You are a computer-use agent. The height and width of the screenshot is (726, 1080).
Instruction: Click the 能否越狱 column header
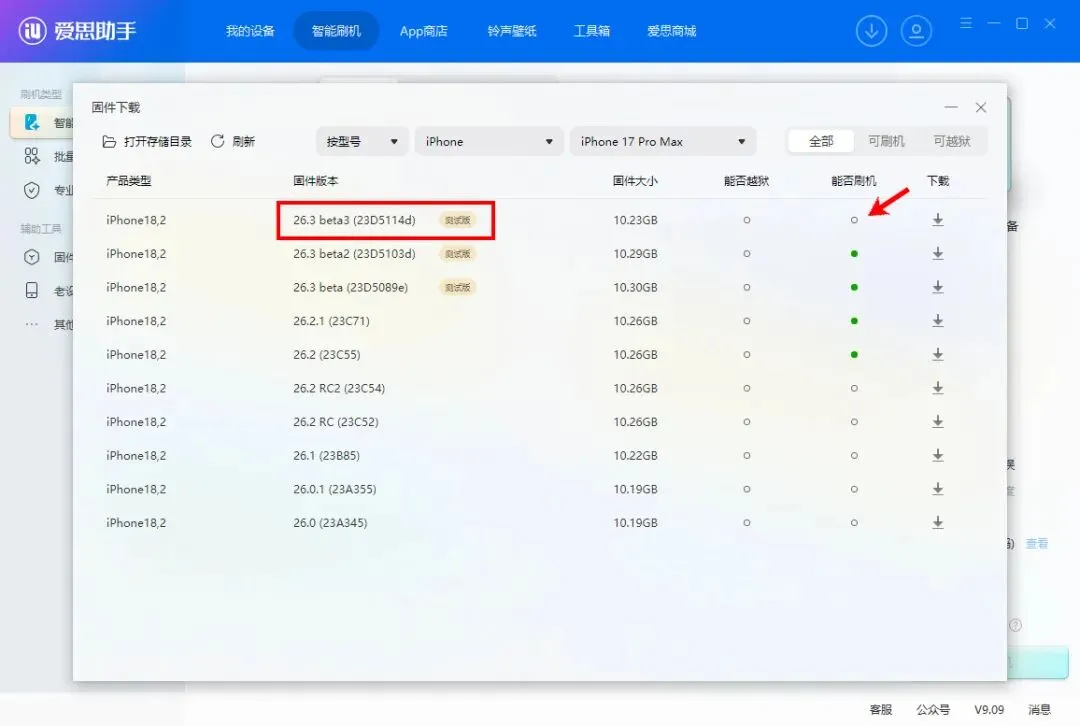[x=746, y=180]
